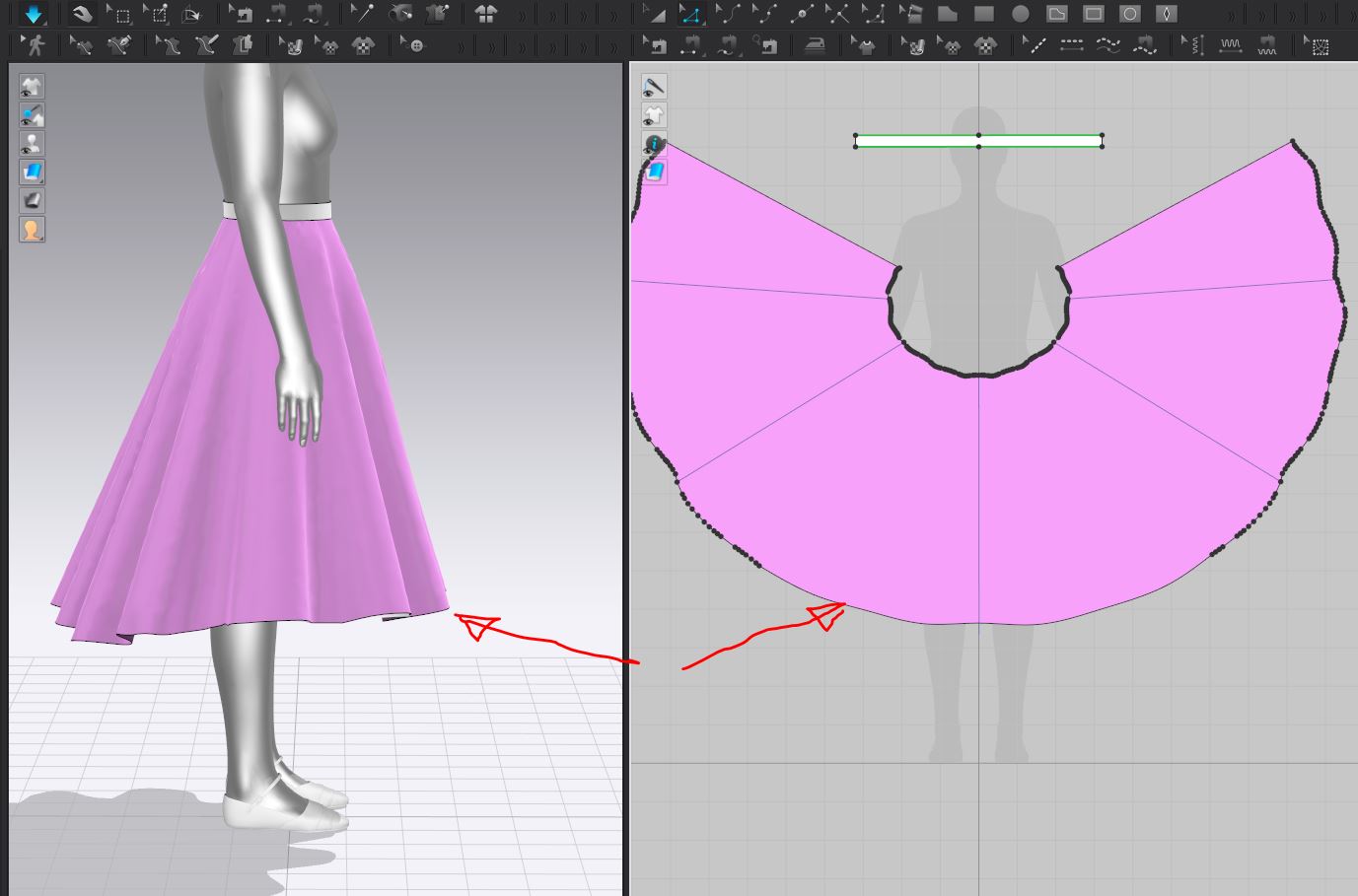Image resolution: width=1358 pixels, height=896 pixels.
Task: Toggle seamline visibility in 2D pattern window
Action: (x=653, y=87)
